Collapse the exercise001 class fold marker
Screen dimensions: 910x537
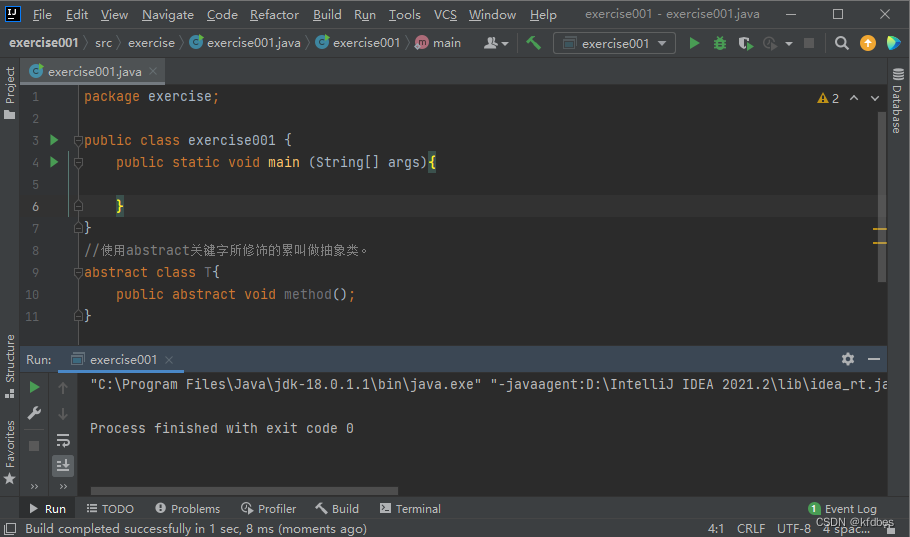click(78, 141)
